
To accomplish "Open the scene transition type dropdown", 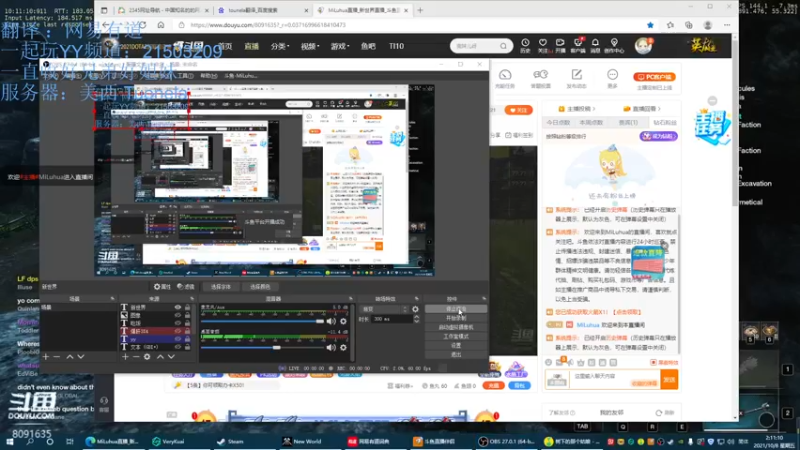I will coord(384,309).
